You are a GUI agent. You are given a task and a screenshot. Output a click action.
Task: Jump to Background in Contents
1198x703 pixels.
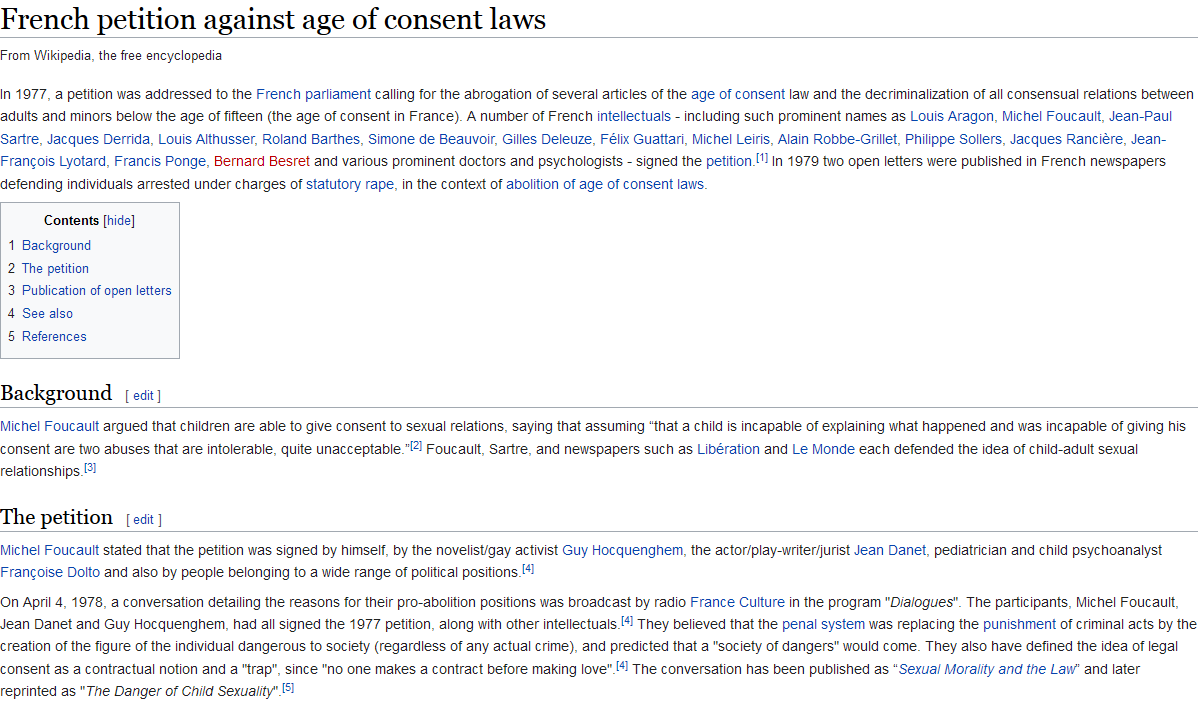[57, 245]
